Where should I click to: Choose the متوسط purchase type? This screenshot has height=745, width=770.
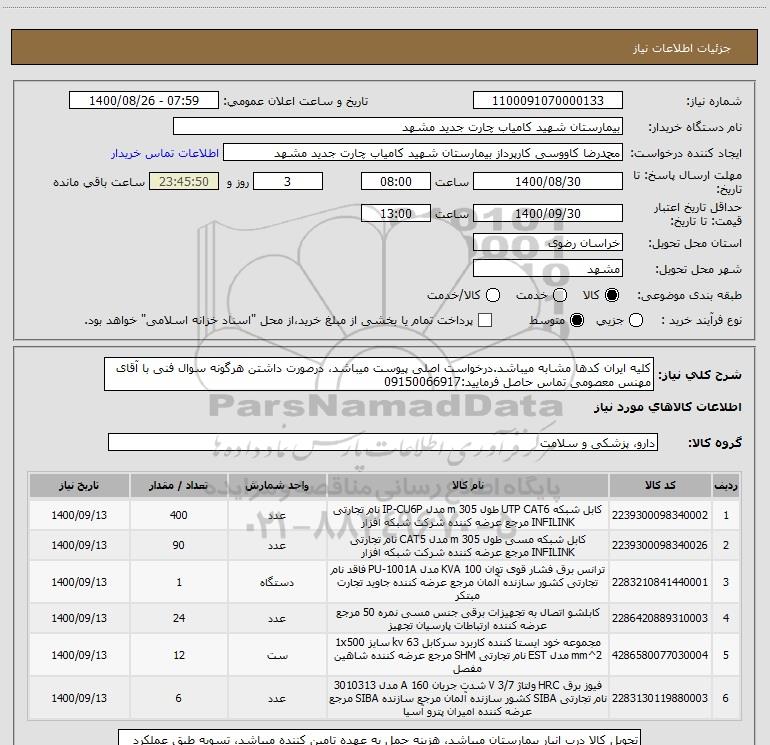pos(577,320)
